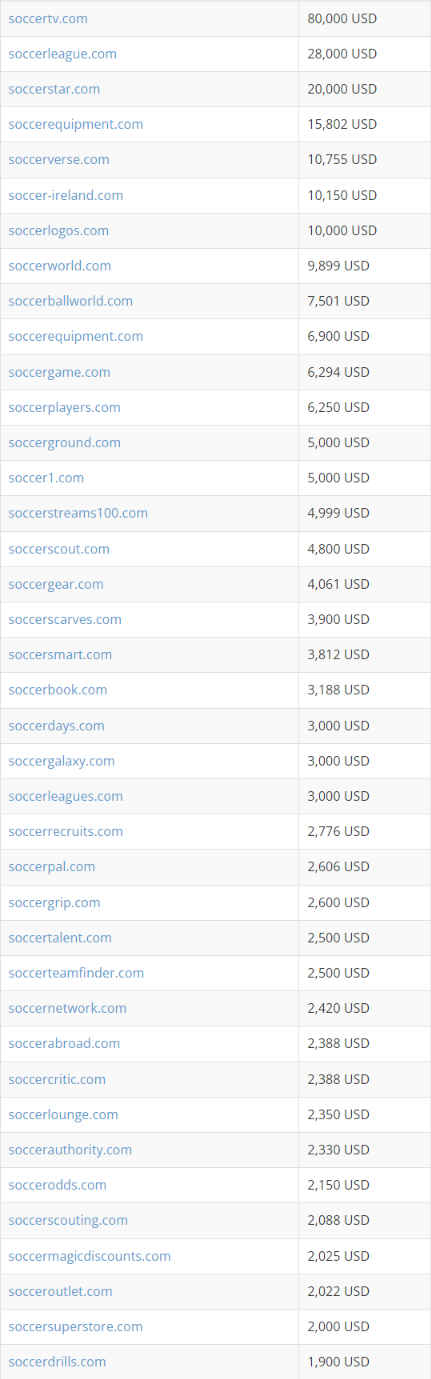Viewport: 431px width, 1379px height.
Task: Open the soccergame.com link
Action: point(59,372)
